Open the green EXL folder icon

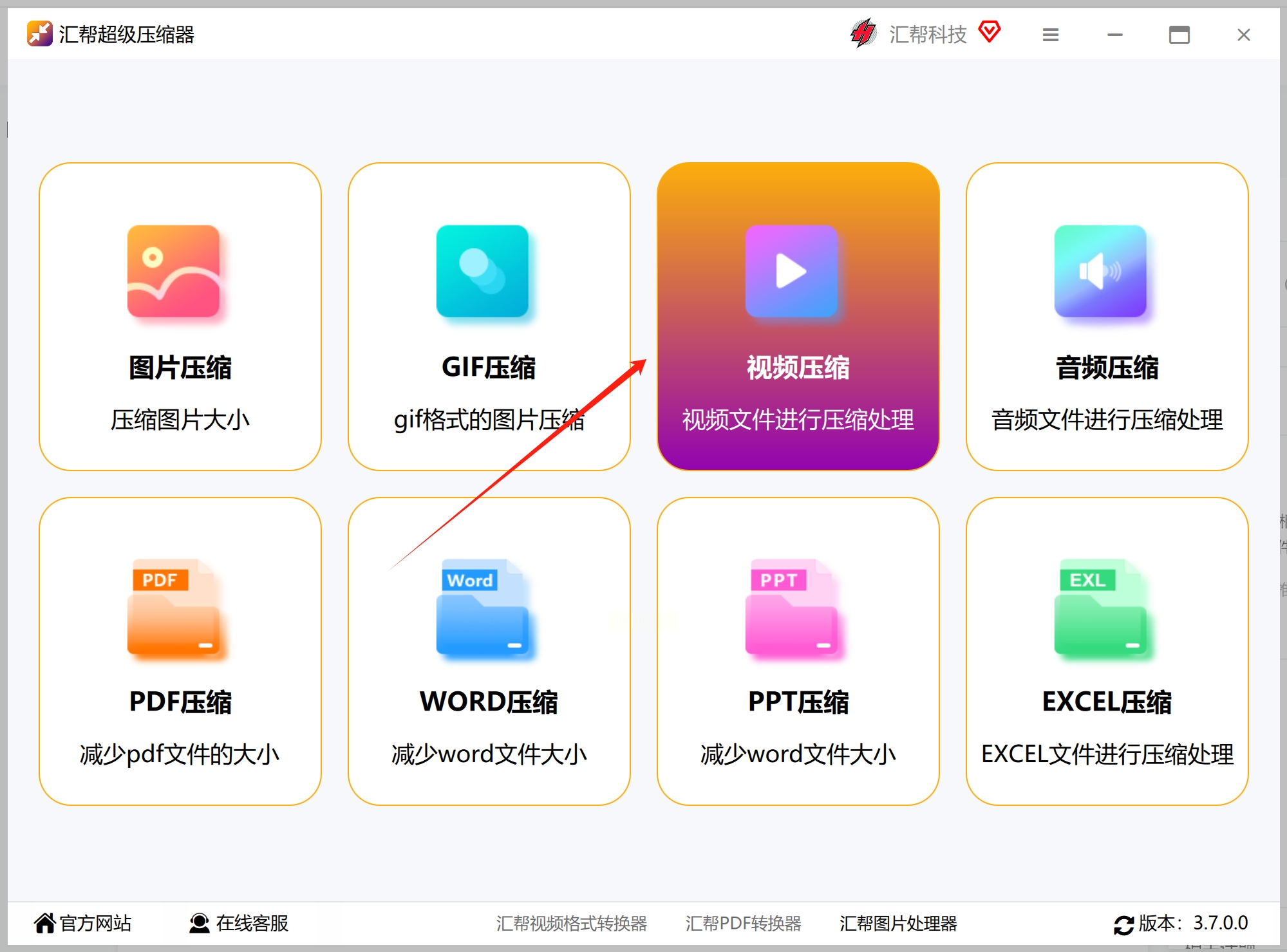point(1100,607)
